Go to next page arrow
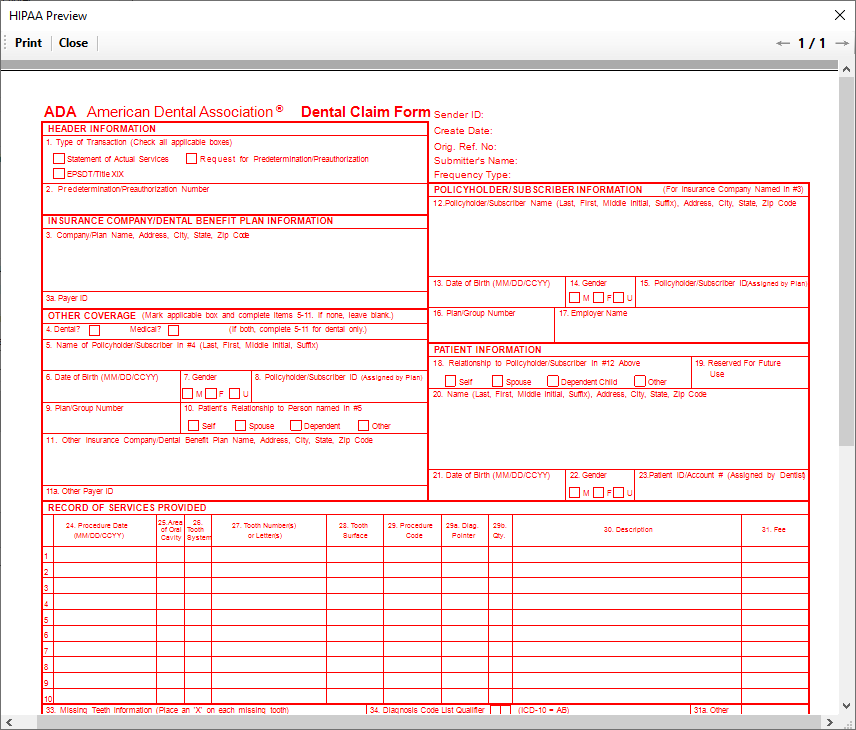Screen dimensions: 856x730 [842, 43]
